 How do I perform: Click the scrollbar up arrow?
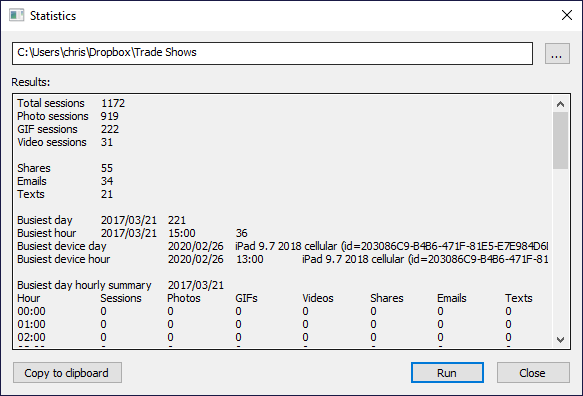pyautogui.click(x=560, y=104)
